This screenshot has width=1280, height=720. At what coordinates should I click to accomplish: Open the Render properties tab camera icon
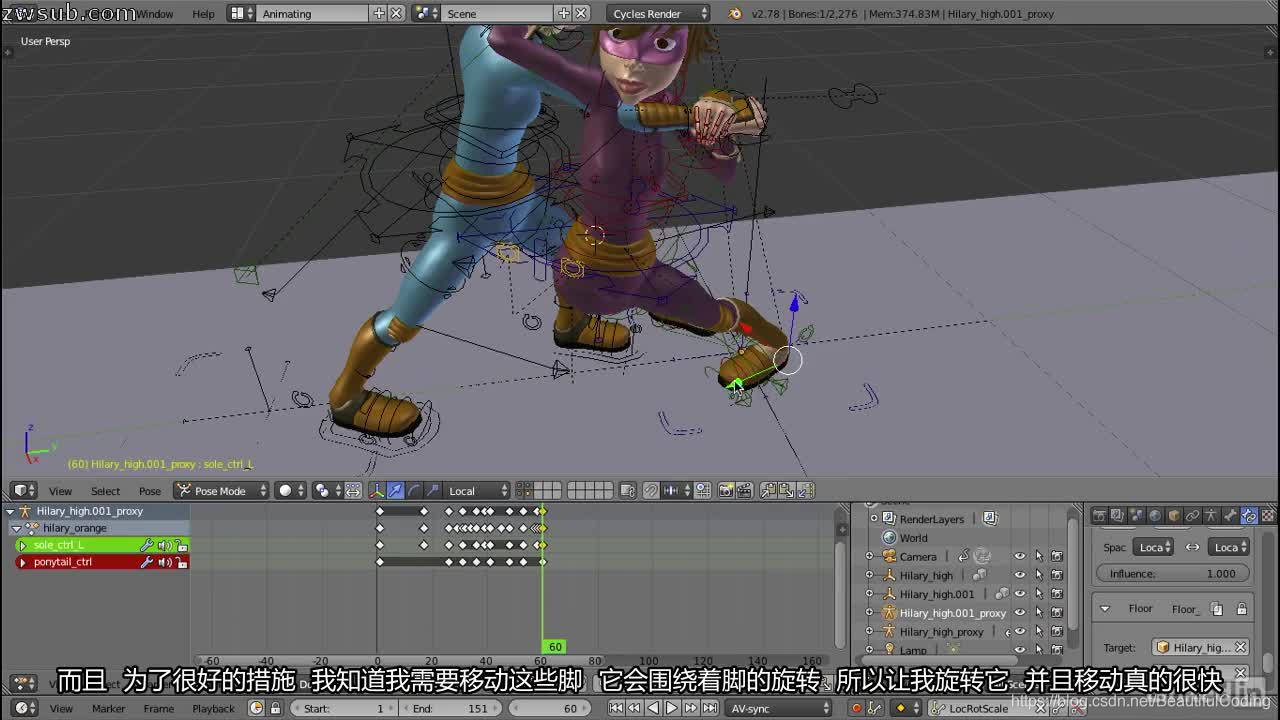pyautogui.click(x=1099, y=516)
